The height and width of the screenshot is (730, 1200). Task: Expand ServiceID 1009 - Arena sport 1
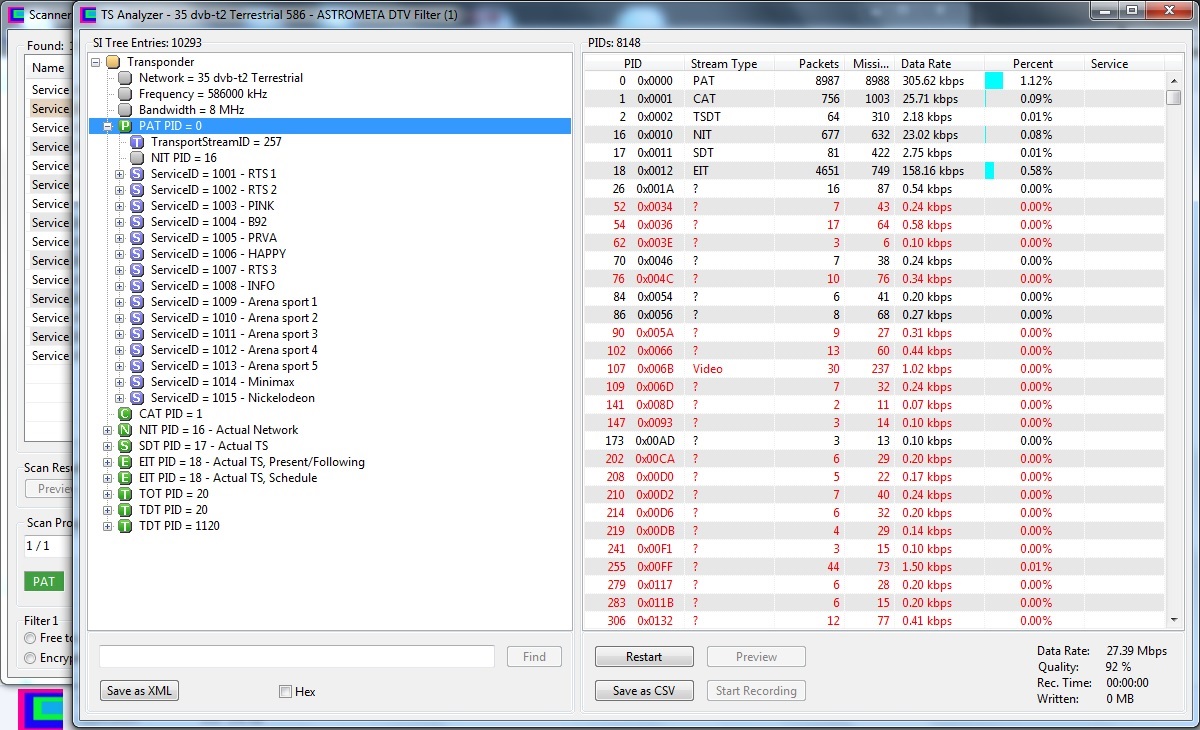[120, 302]
